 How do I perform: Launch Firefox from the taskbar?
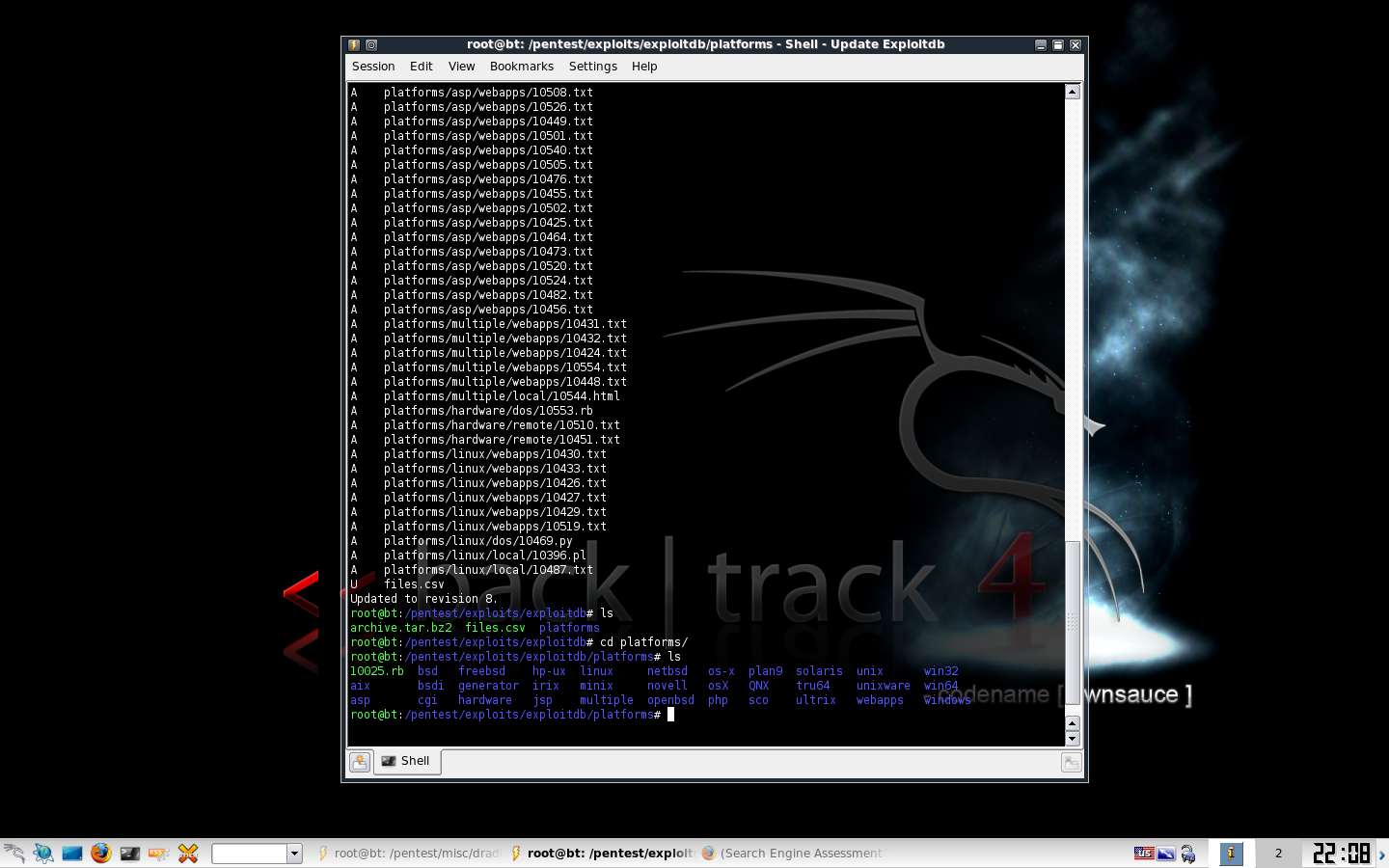[x=101, y=853]
